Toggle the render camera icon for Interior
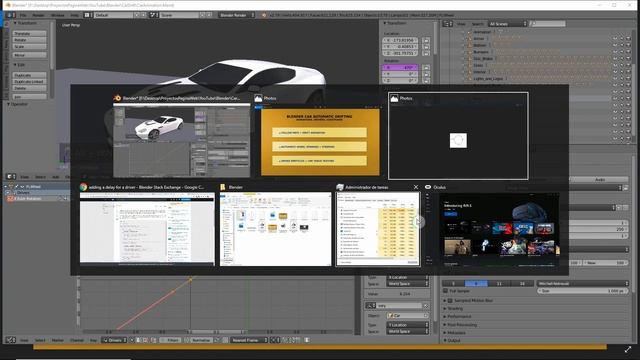 click(628, 72)
